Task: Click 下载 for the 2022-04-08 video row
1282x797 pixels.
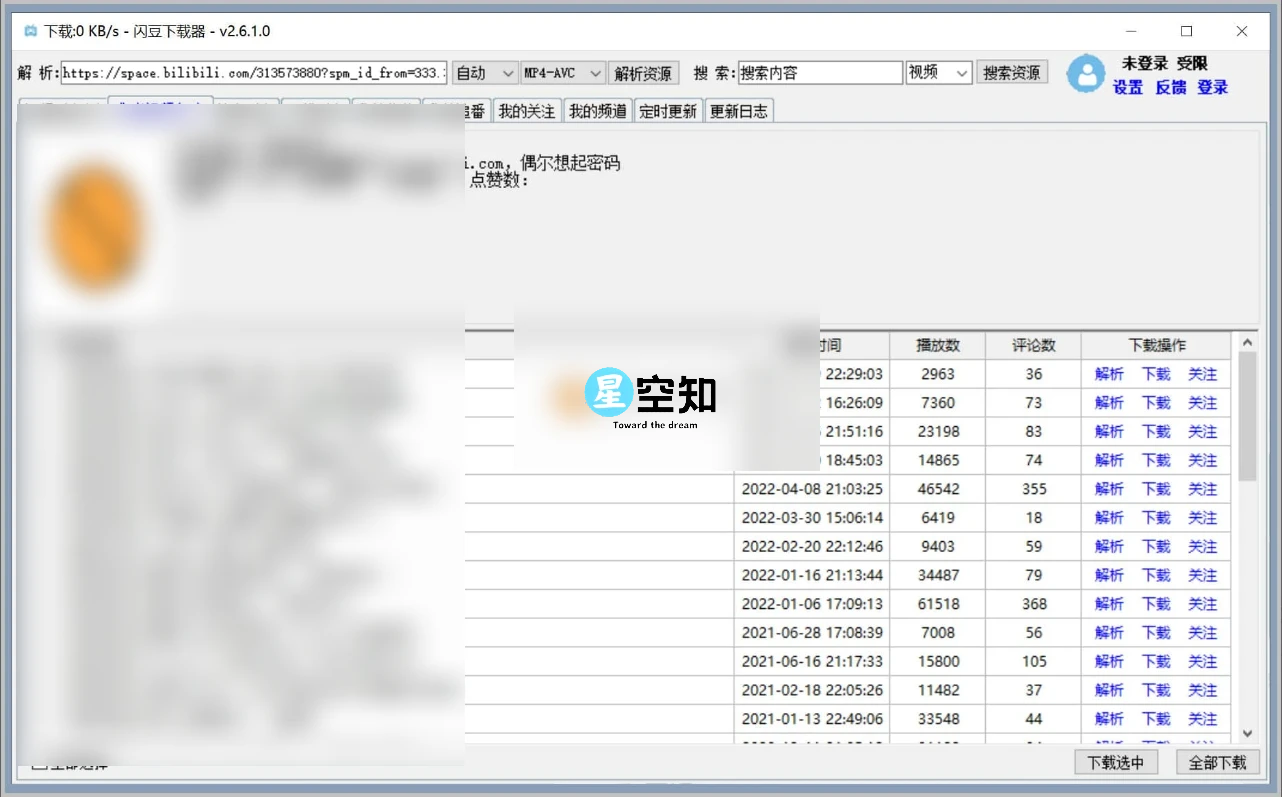Action: tap(1155, 488)
